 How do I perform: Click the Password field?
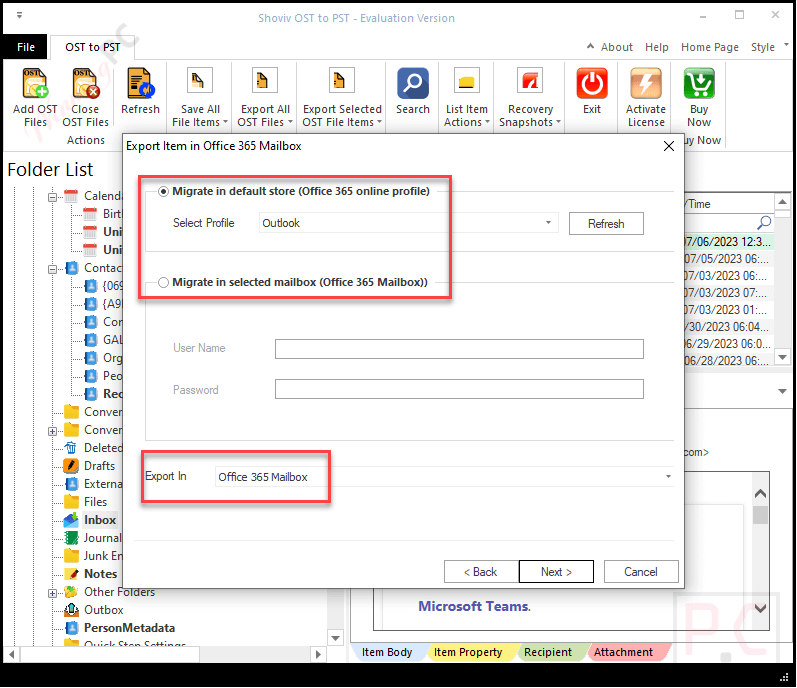pos(459,389)
